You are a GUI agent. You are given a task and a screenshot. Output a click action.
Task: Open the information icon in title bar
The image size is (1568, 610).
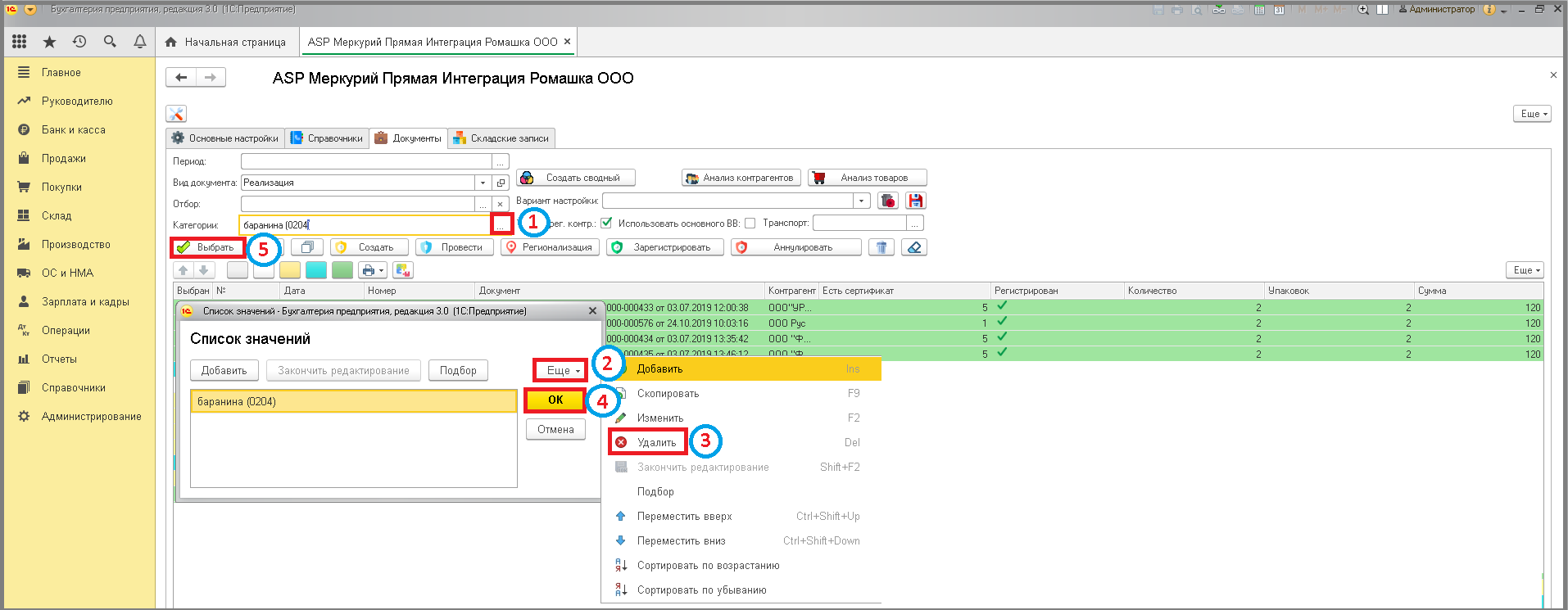[x=1489, y=10]
